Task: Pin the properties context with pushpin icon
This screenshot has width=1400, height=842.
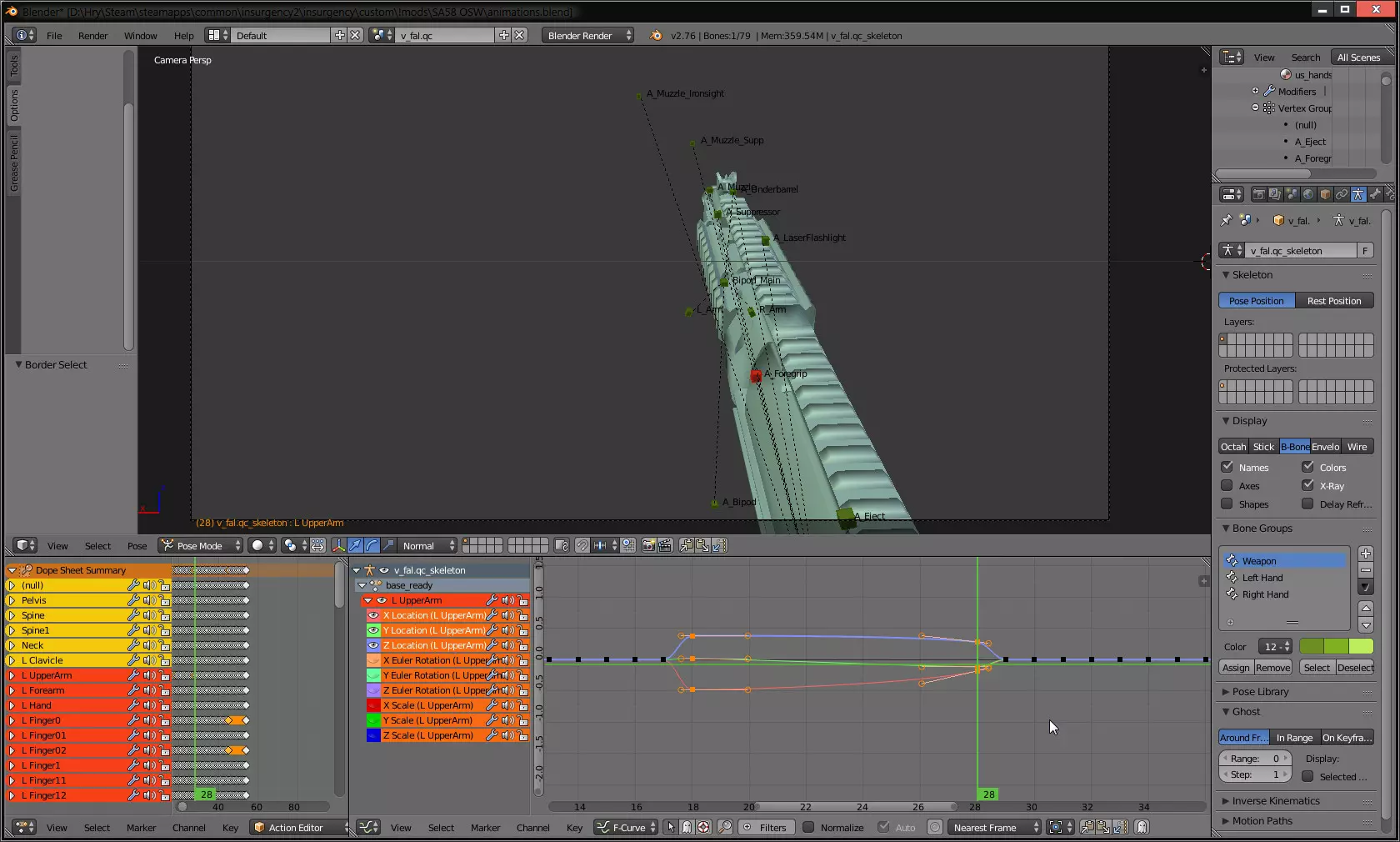Action: 1226,221
